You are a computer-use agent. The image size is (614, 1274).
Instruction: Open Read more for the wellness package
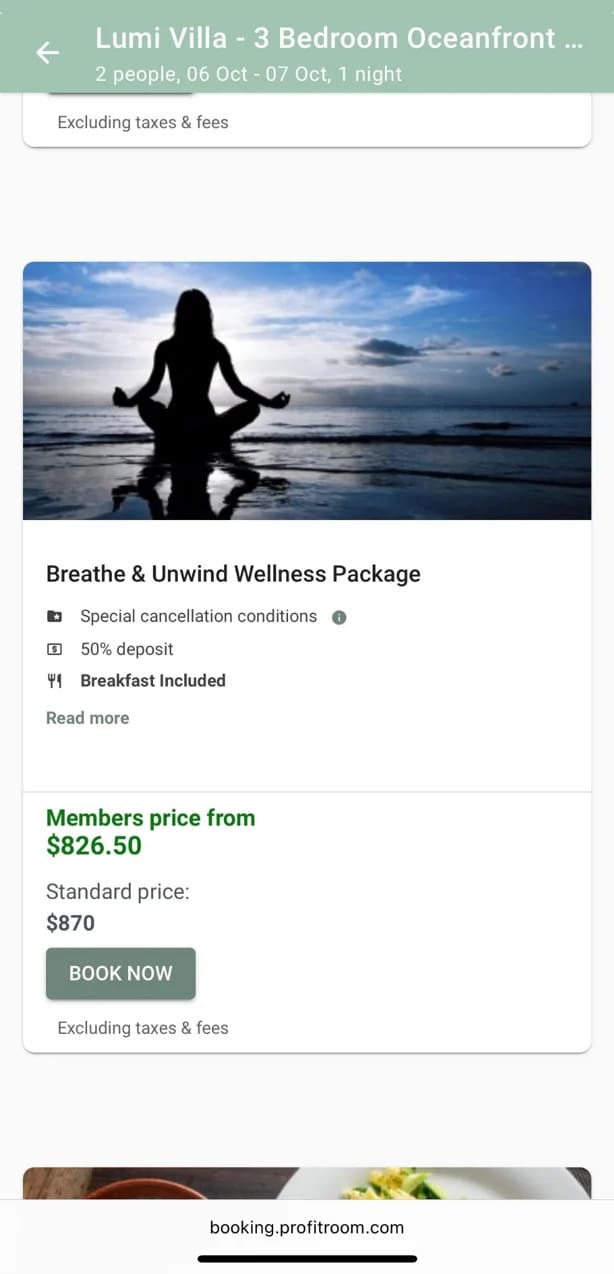pyautogui.click(x=87, y=718)
